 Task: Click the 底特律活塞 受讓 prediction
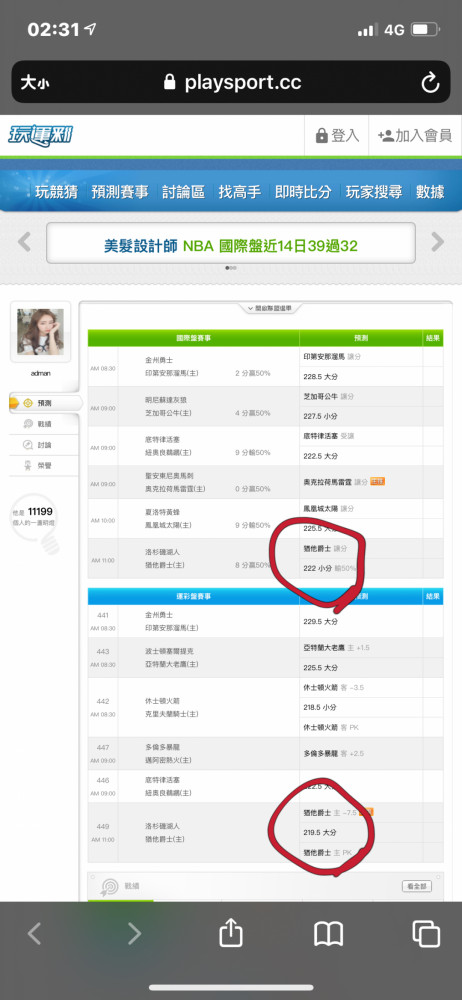point(329,436)
